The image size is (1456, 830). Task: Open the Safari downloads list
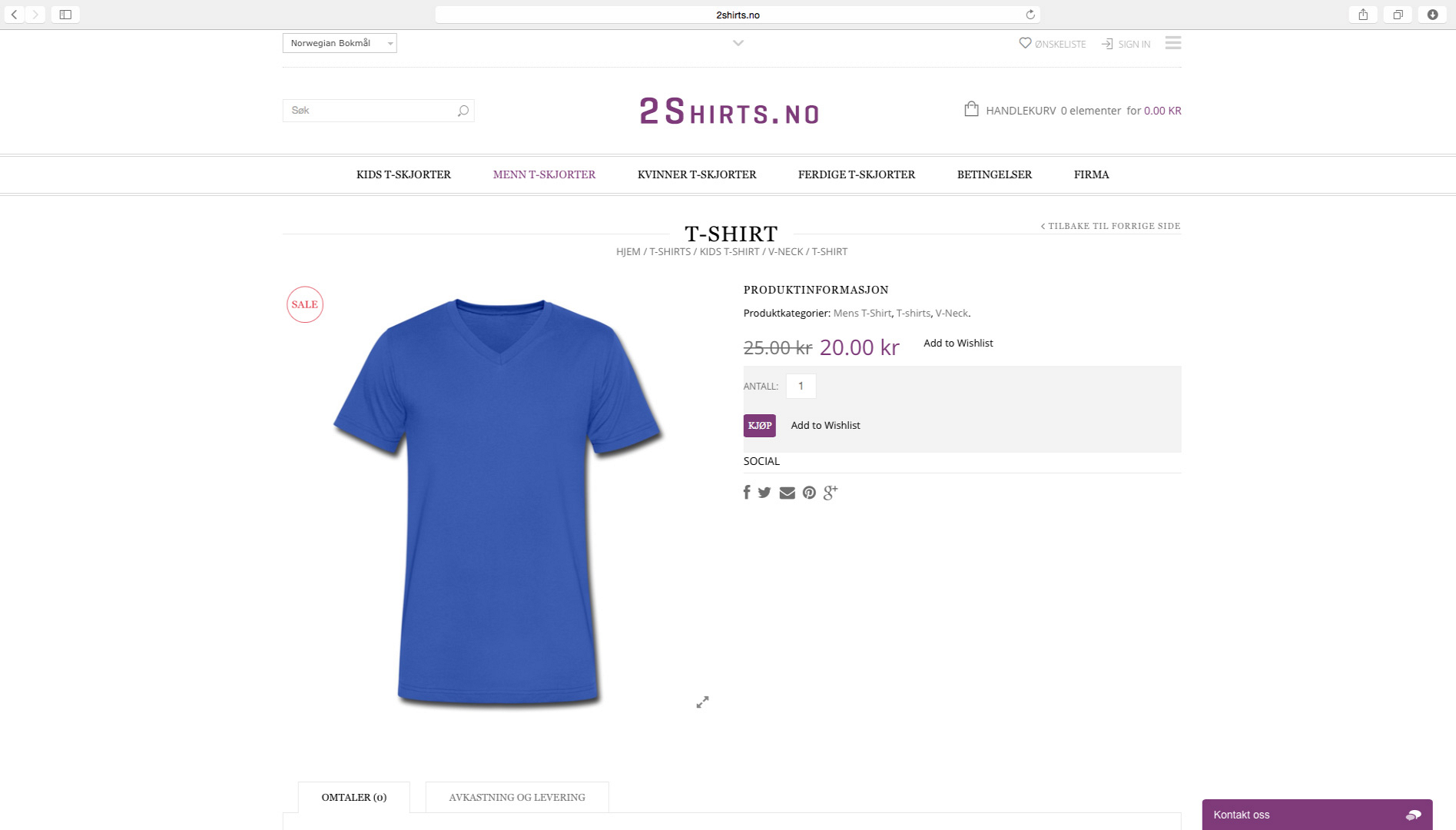click(x=1432, y=15)
